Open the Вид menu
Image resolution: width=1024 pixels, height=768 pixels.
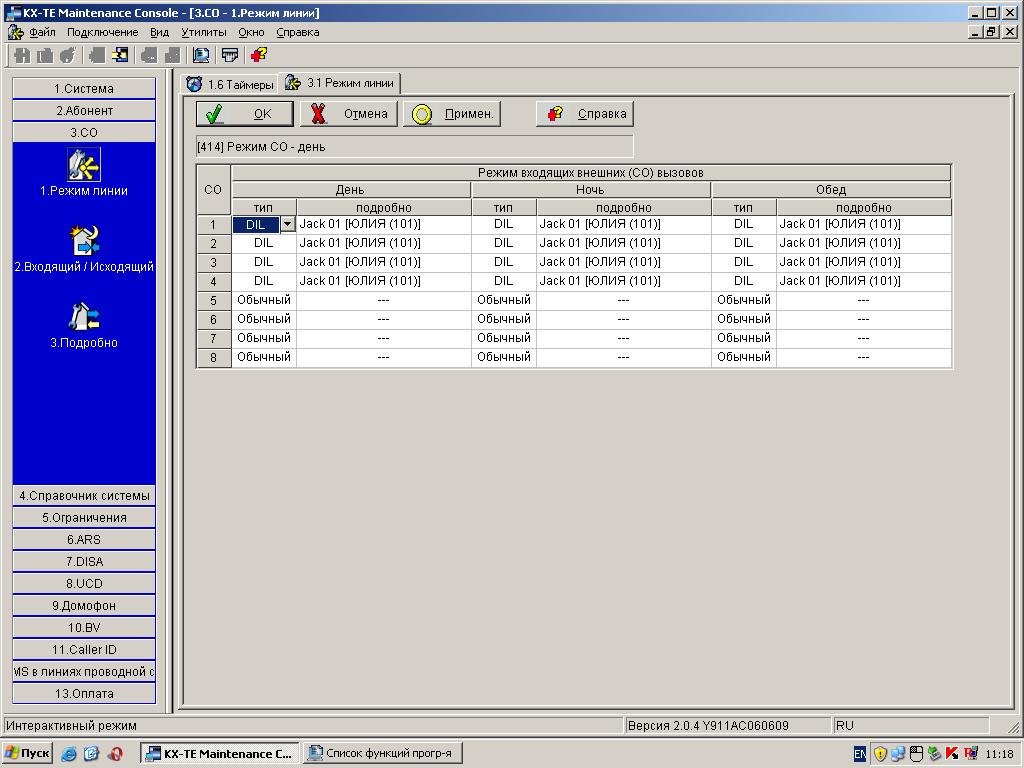click(x=159, y=32)
